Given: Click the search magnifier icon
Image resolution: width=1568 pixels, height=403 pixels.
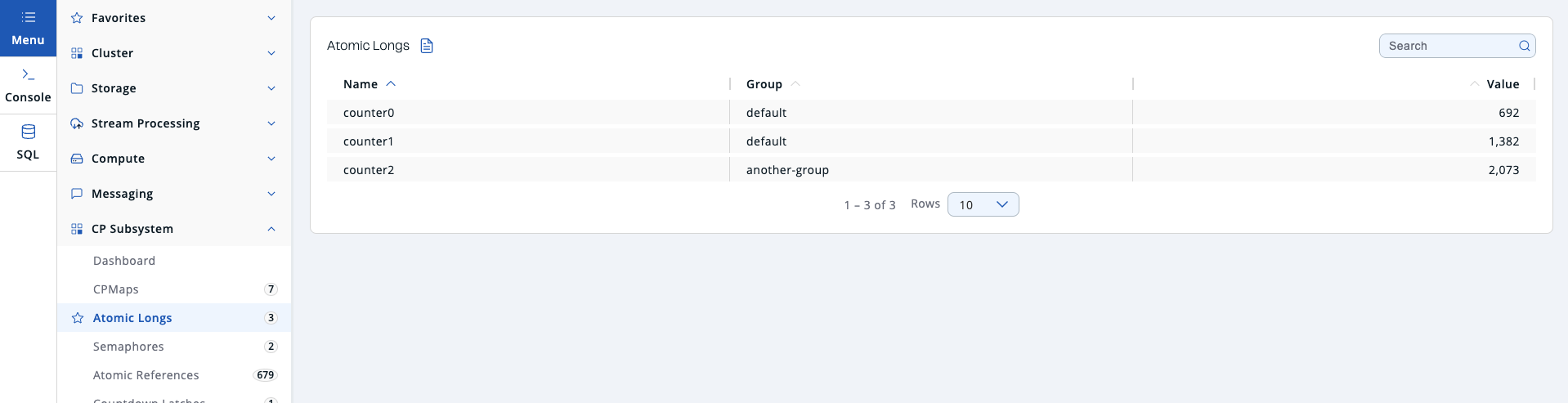Looking at the screenshot, I should (1524, 46).
